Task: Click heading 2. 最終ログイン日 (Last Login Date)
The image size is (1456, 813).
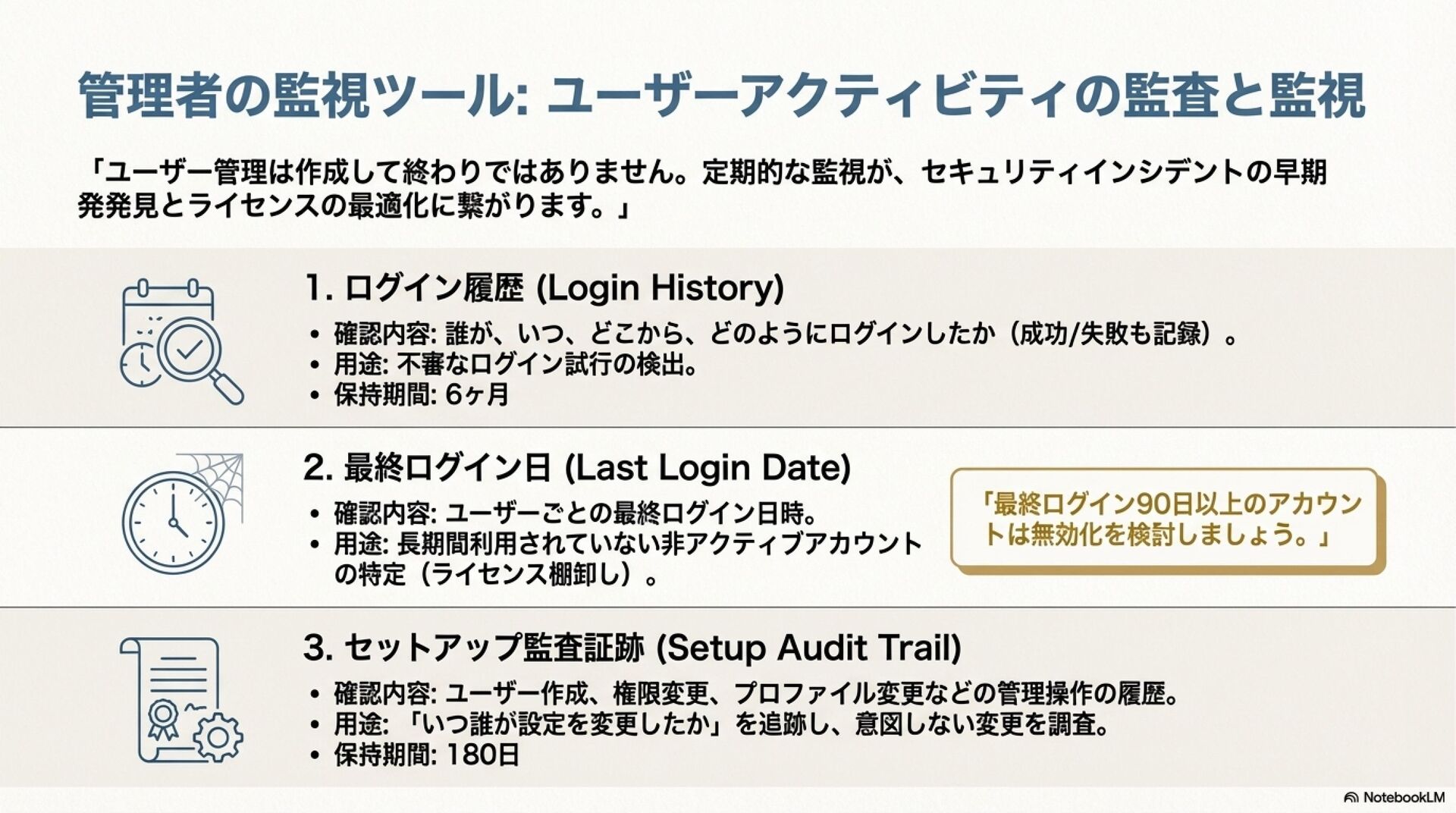Action: (576, 468)
